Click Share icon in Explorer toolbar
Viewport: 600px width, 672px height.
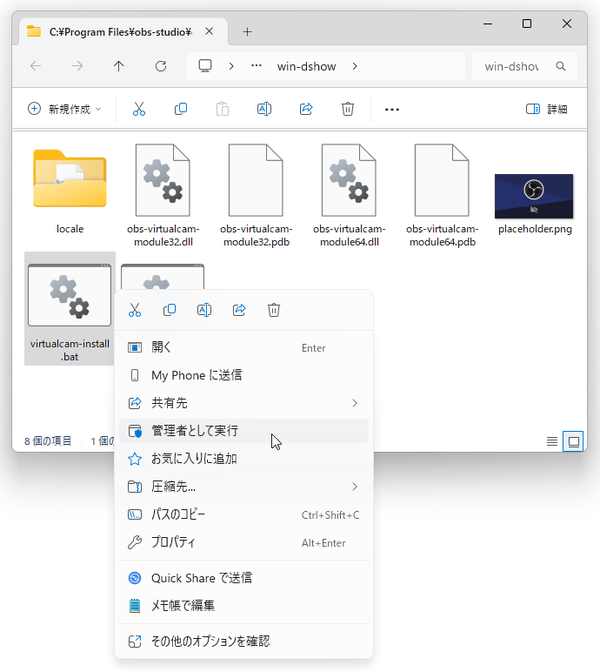point(306,109)
